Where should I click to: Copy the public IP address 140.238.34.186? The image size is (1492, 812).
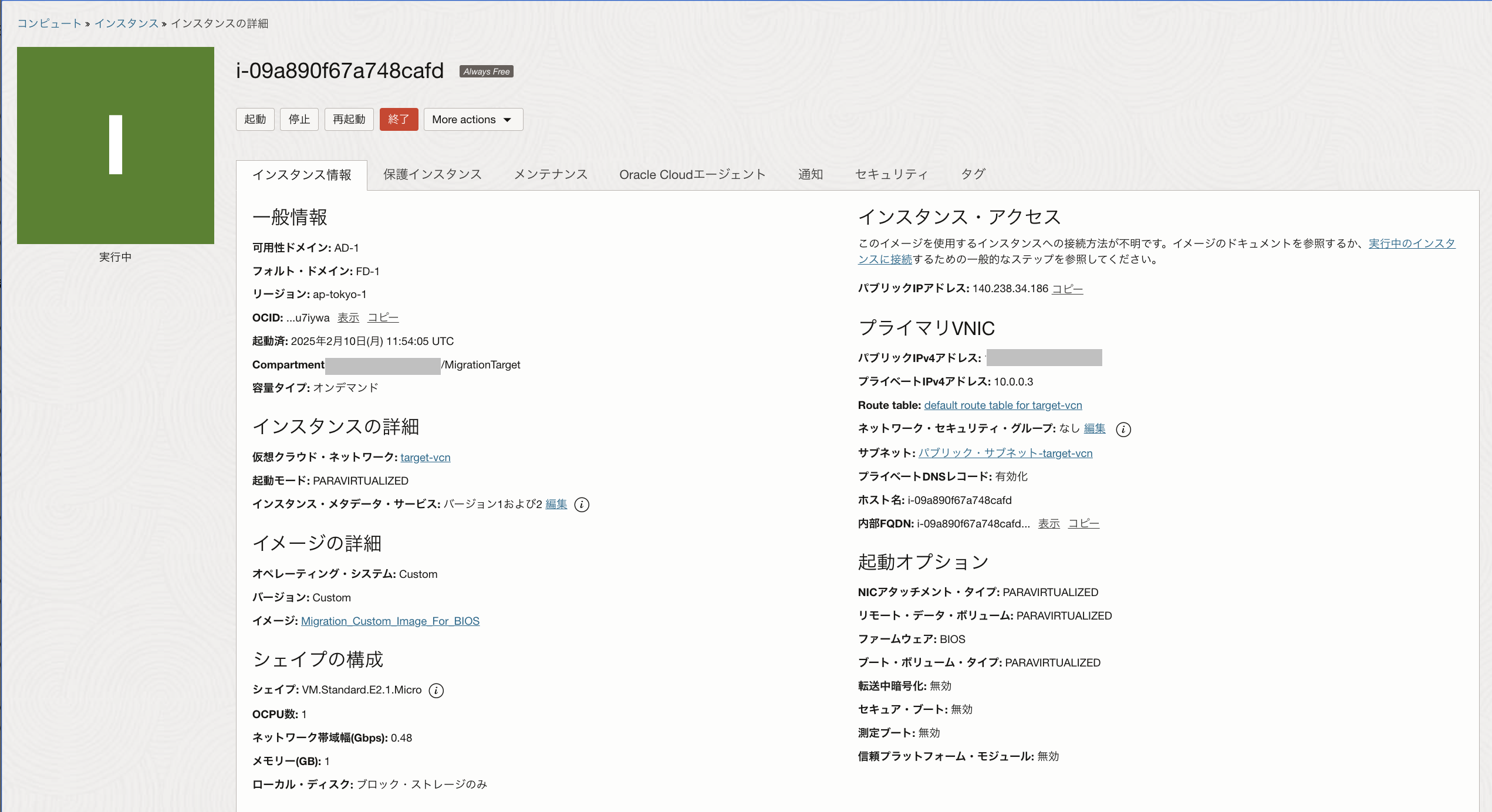pyautogui.click(x=1067, y=289)
